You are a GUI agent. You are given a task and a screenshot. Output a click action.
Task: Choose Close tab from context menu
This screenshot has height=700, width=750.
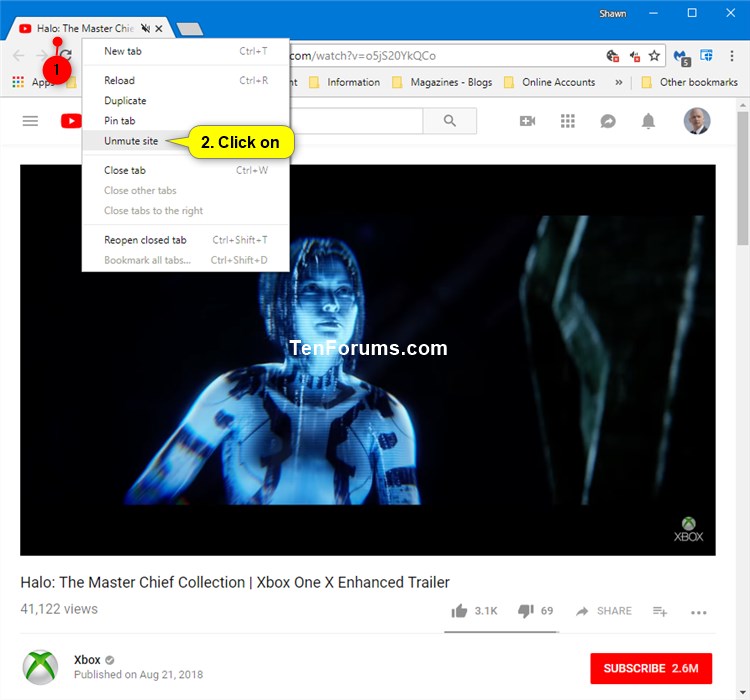point(186,170)
